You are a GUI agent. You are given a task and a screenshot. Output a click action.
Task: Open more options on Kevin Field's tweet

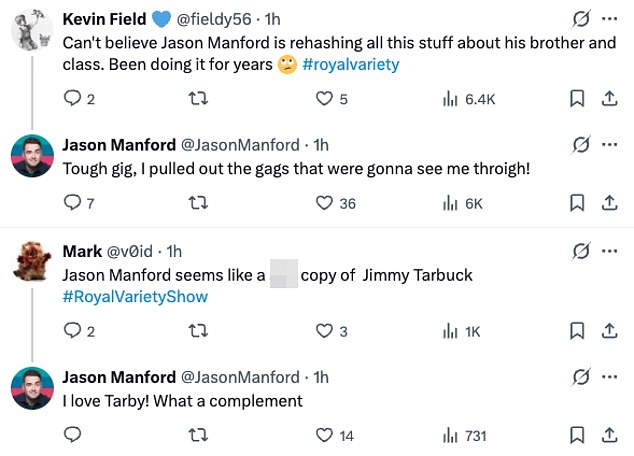pos(609,19)
